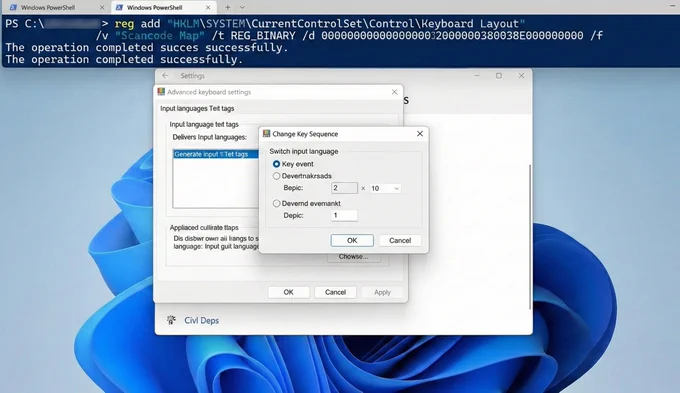This screenshot has height=393, width=680.
Task: Select the Generate input Tet tags list item
Action: tap(215, 154)
